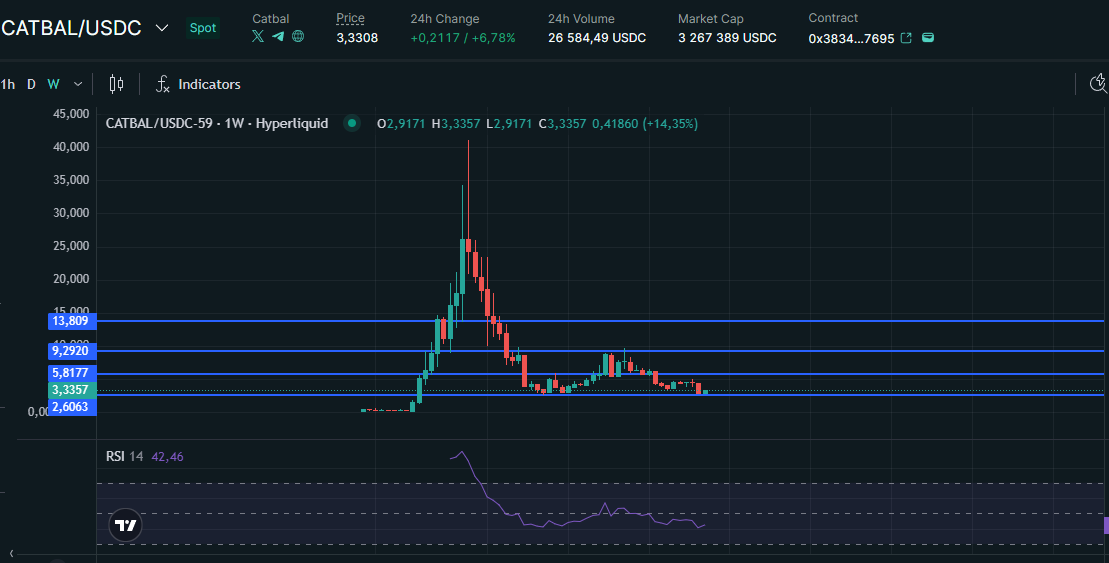Viewport: 1109px width, 563px height.
Task: Select the W weekly timeframe
Action: [x=54, y=84]
